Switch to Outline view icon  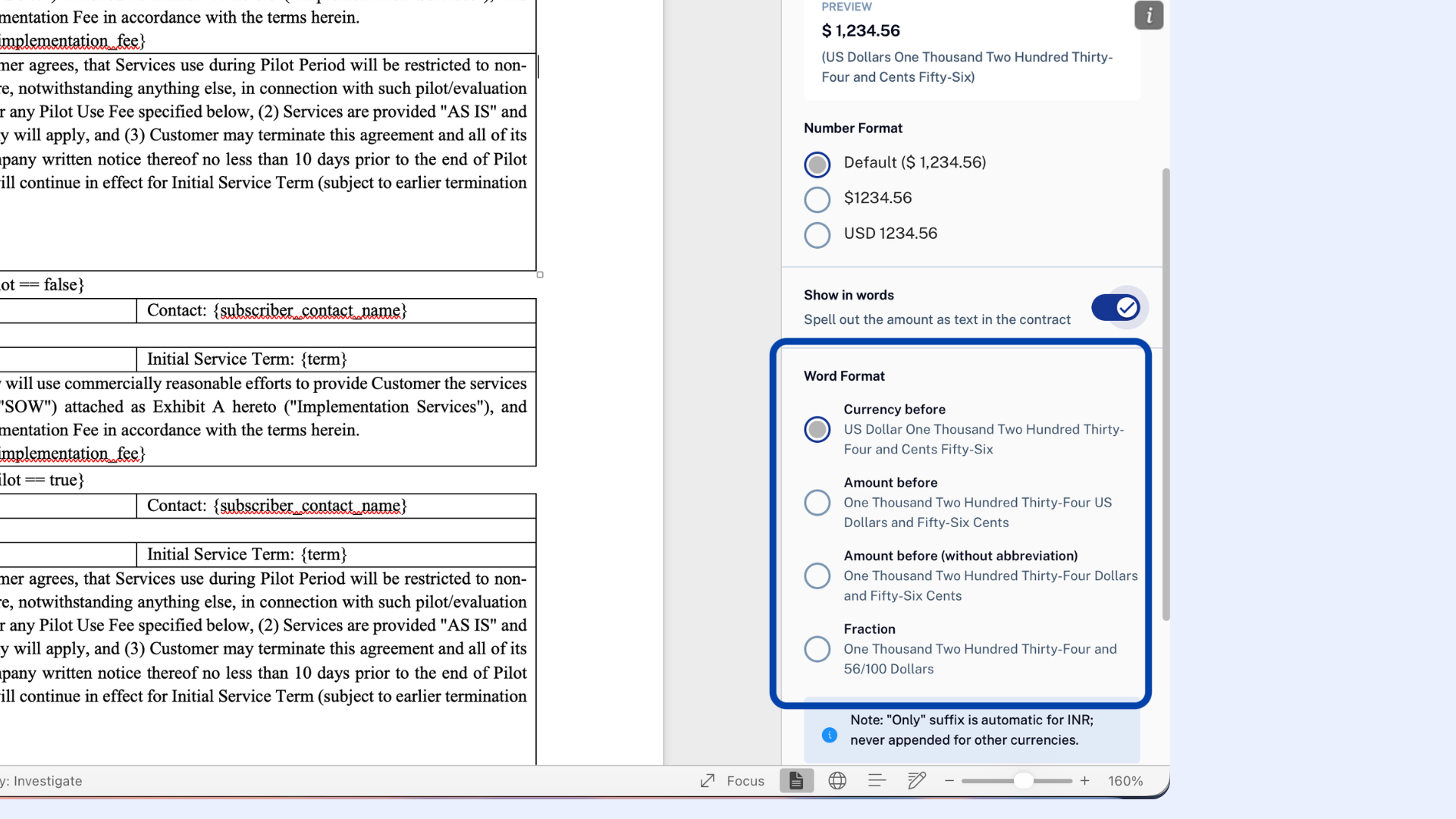click(x=877, y=780)
